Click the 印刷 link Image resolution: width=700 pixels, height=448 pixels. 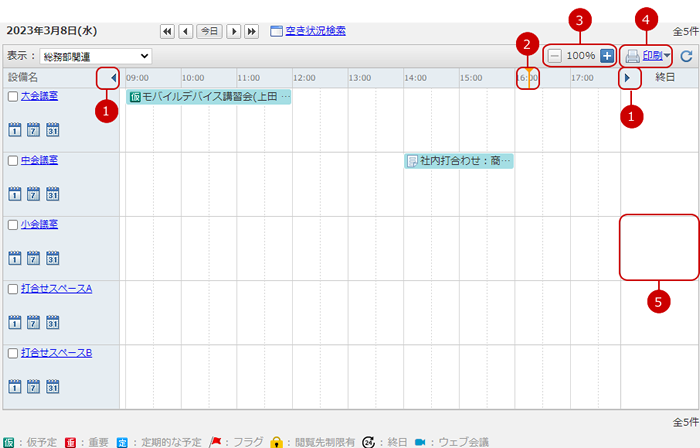pos(652,56)
